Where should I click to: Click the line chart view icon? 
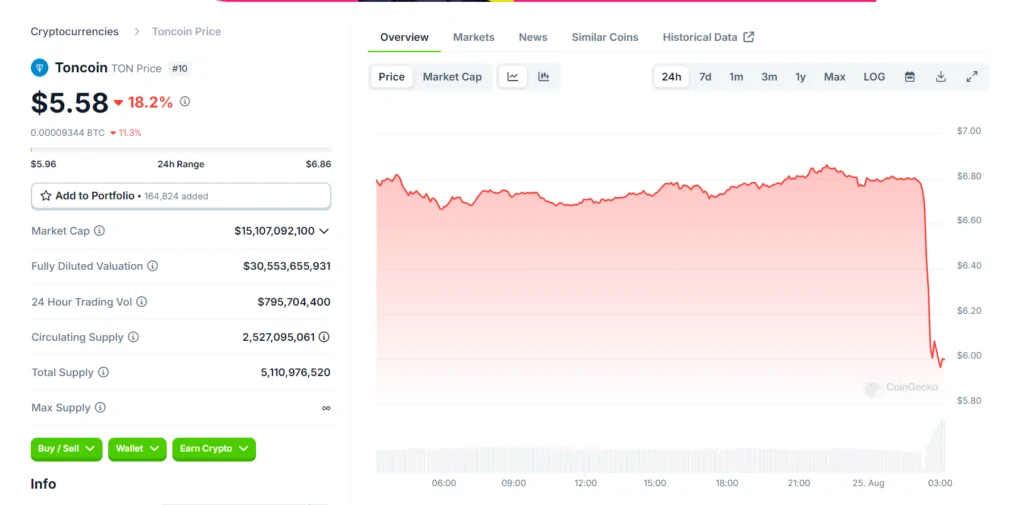click(512, 77)
